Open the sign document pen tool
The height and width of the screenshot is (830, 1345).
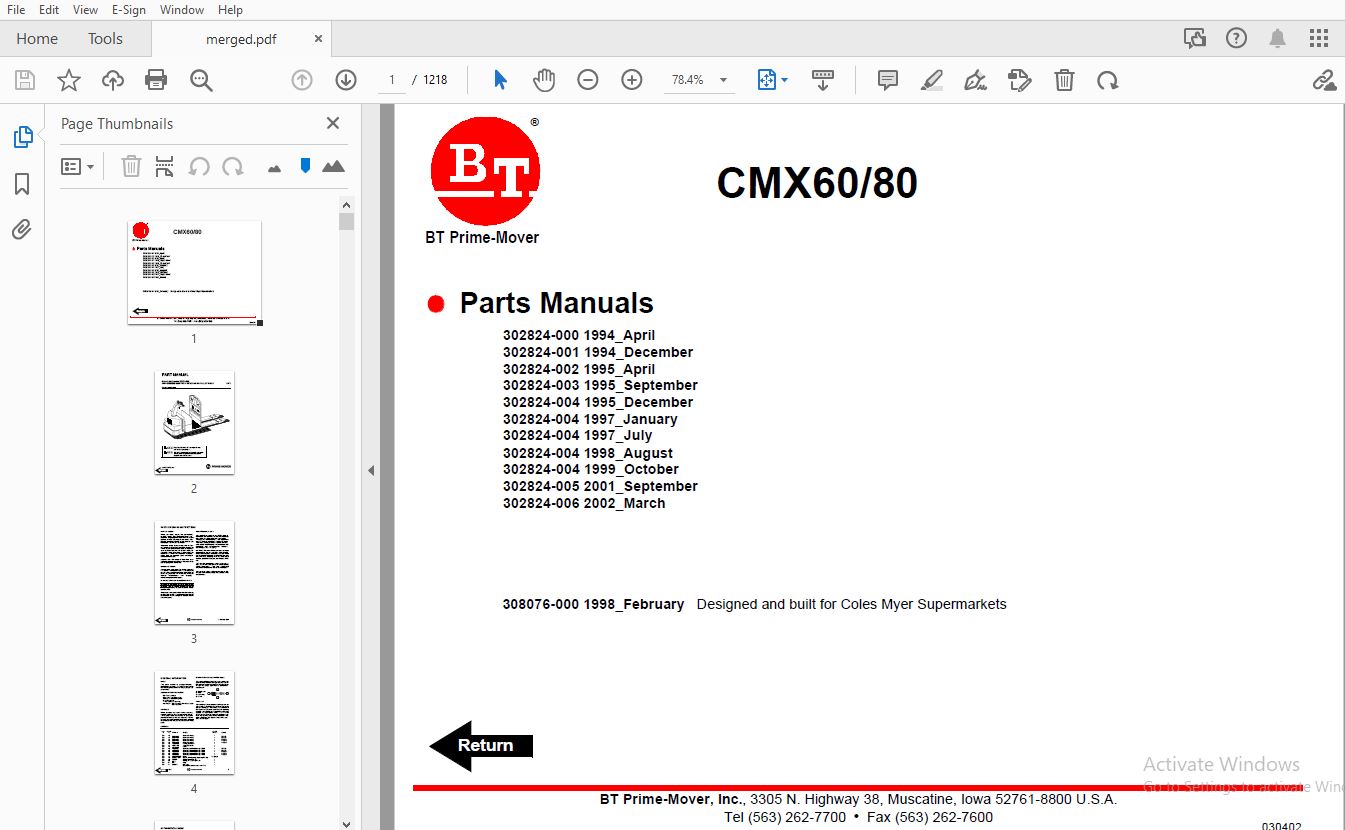(x=976, y=80)
